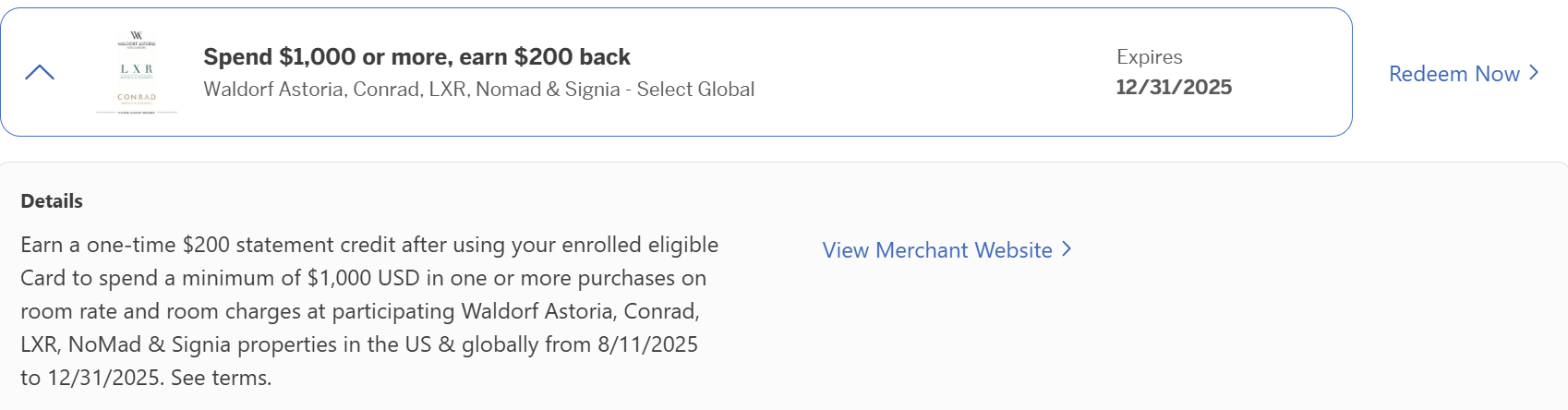Select the offer title Spend $1,000 or more
This screenshot has height=410, width=1568.
(x=416, y=57)
